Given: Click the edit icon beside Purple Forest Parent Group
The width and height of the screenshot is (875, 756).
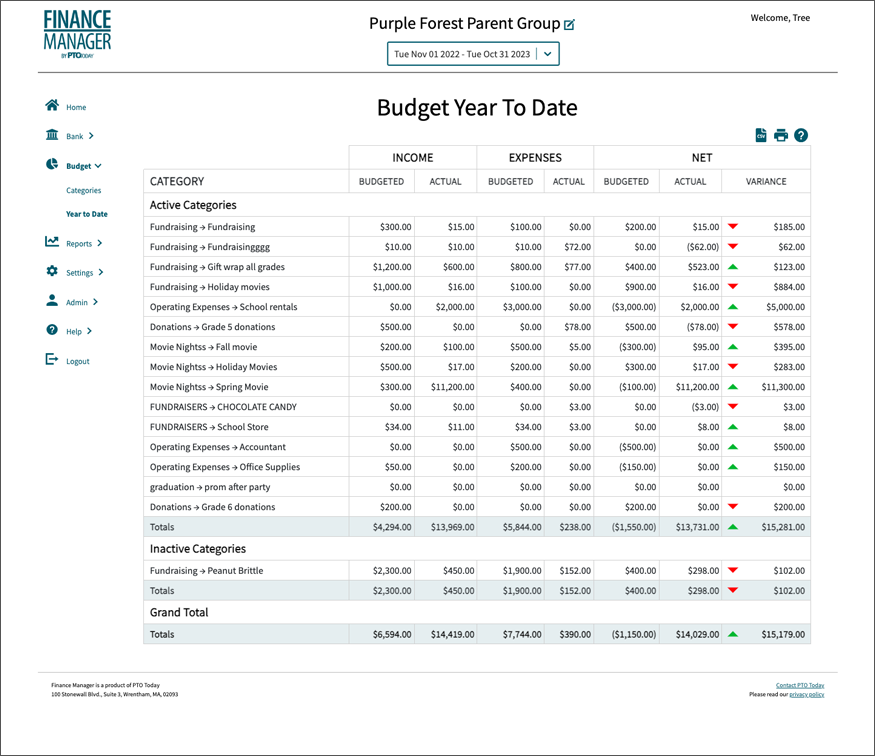Looking at the screenshot, I should pyautogui.click(x=570, y=24).
